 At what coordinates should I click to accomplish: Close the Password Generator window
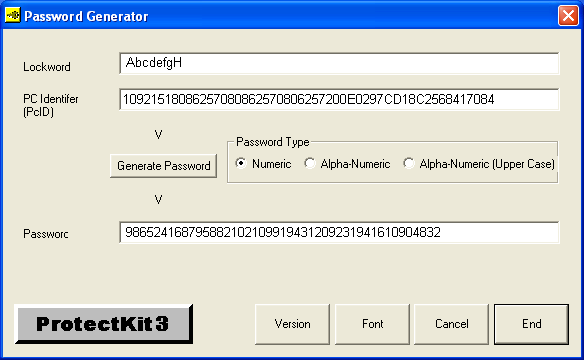click(568, 16)
